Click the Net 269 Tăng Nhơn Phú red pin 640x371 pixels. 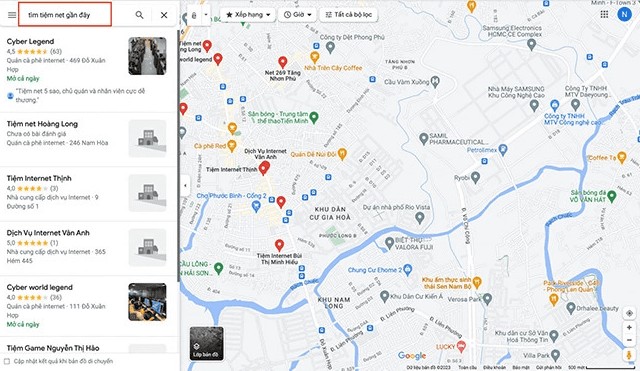click(282, 62)
